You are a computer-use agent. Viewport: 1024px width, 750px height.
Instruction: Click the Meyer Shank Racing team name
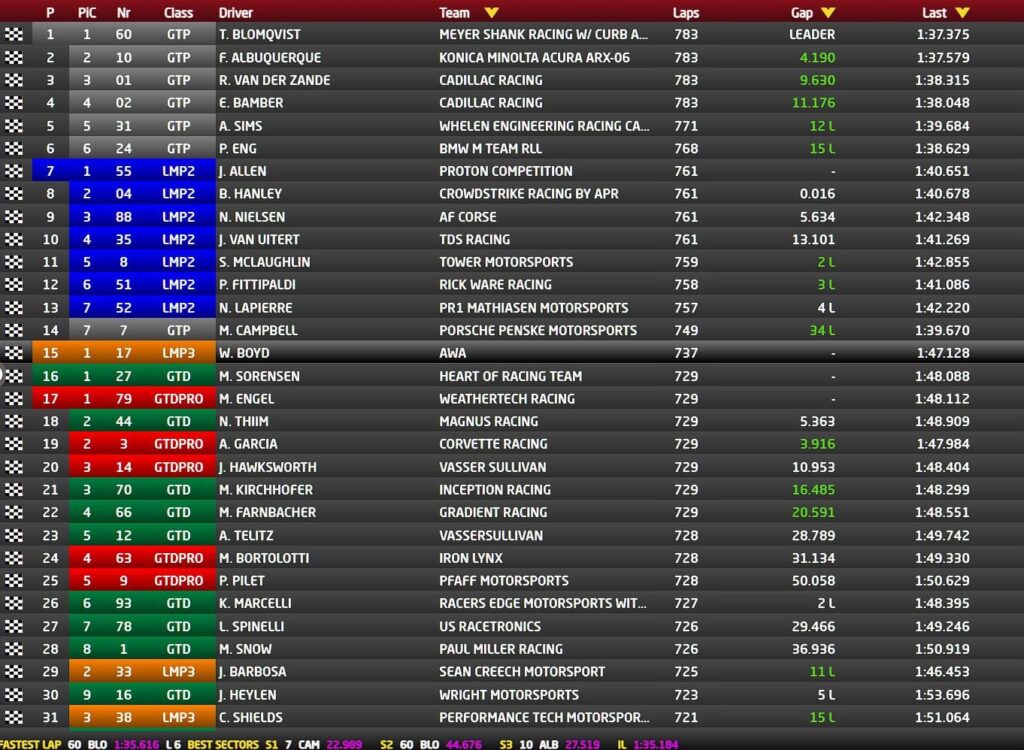click(x=543, y=35)
